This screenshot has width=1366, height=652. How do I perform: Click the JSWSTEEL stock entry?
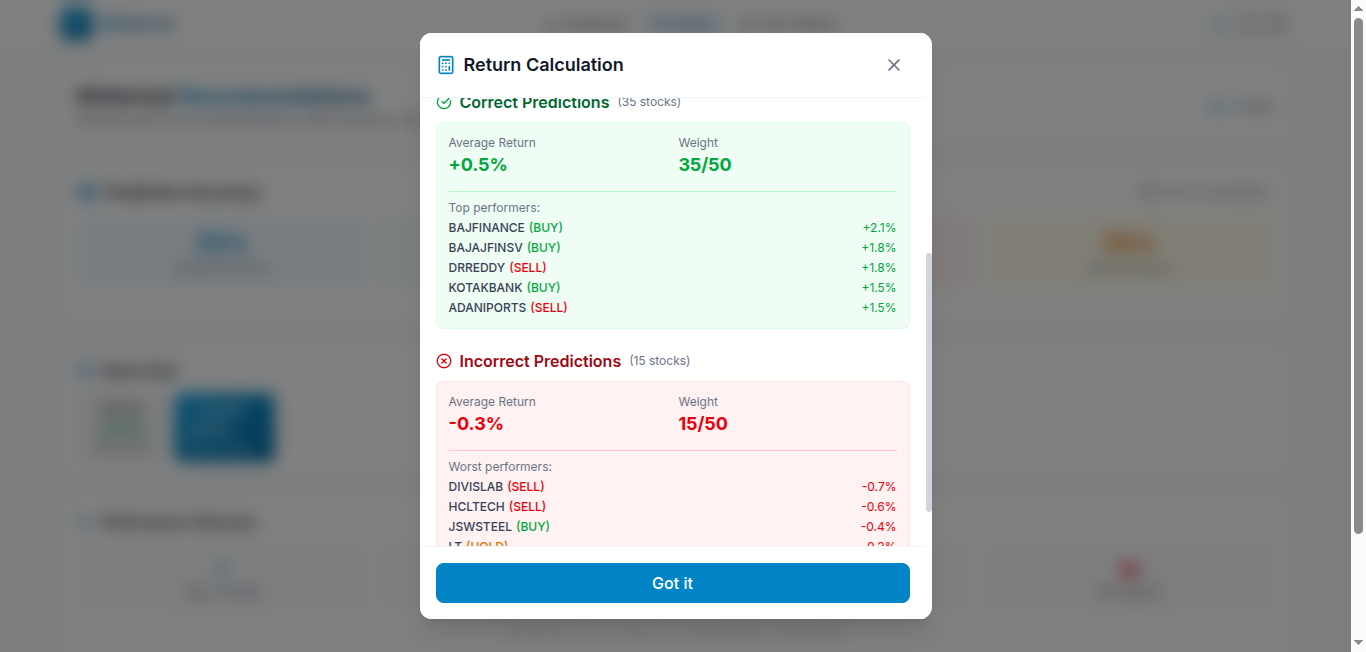pos(480,527)
